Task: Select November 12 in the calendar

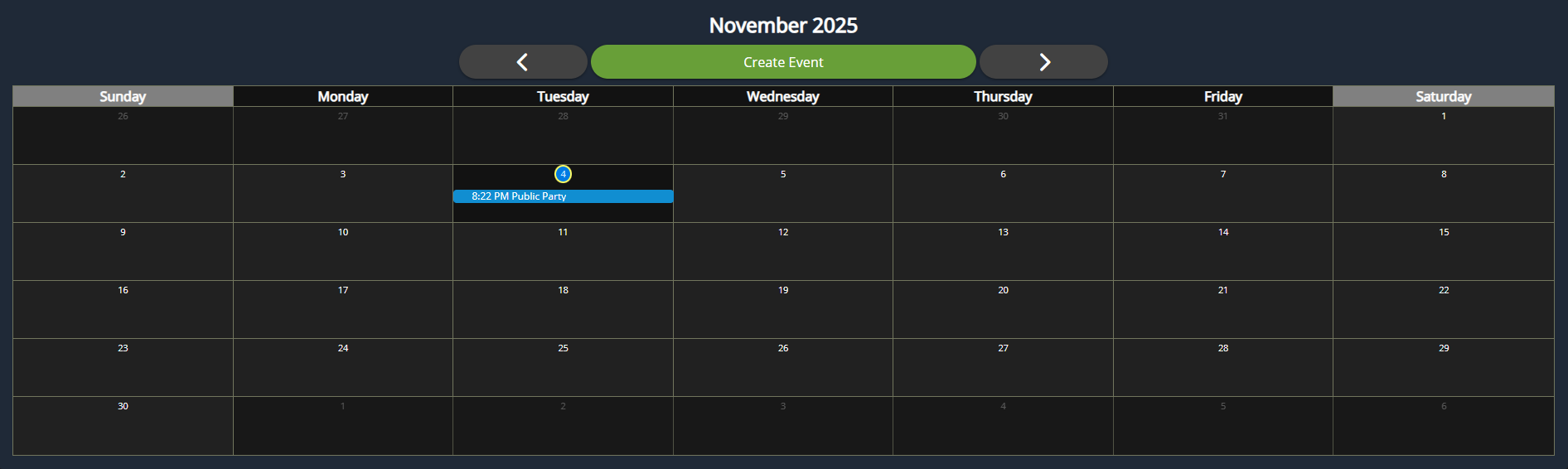Action: (x=782, y=251)
